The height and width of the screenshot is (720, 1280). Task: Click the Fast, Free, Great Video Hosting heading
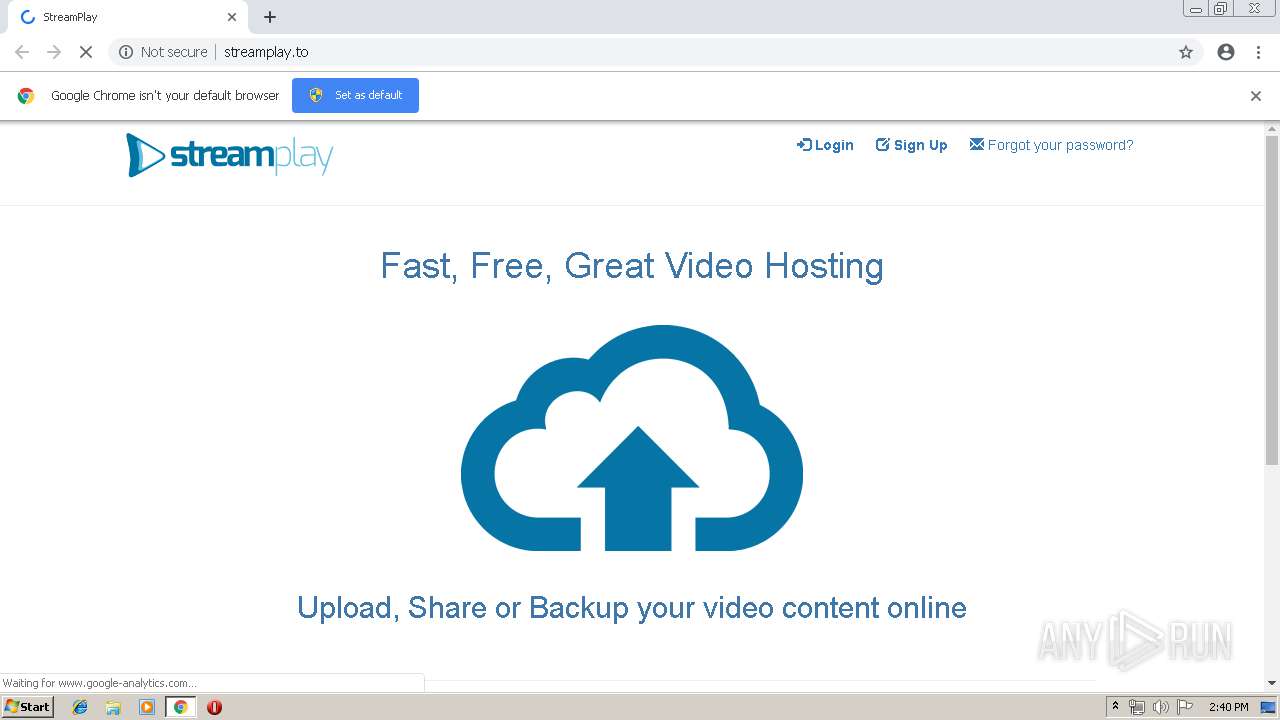[x=632, y=266]
